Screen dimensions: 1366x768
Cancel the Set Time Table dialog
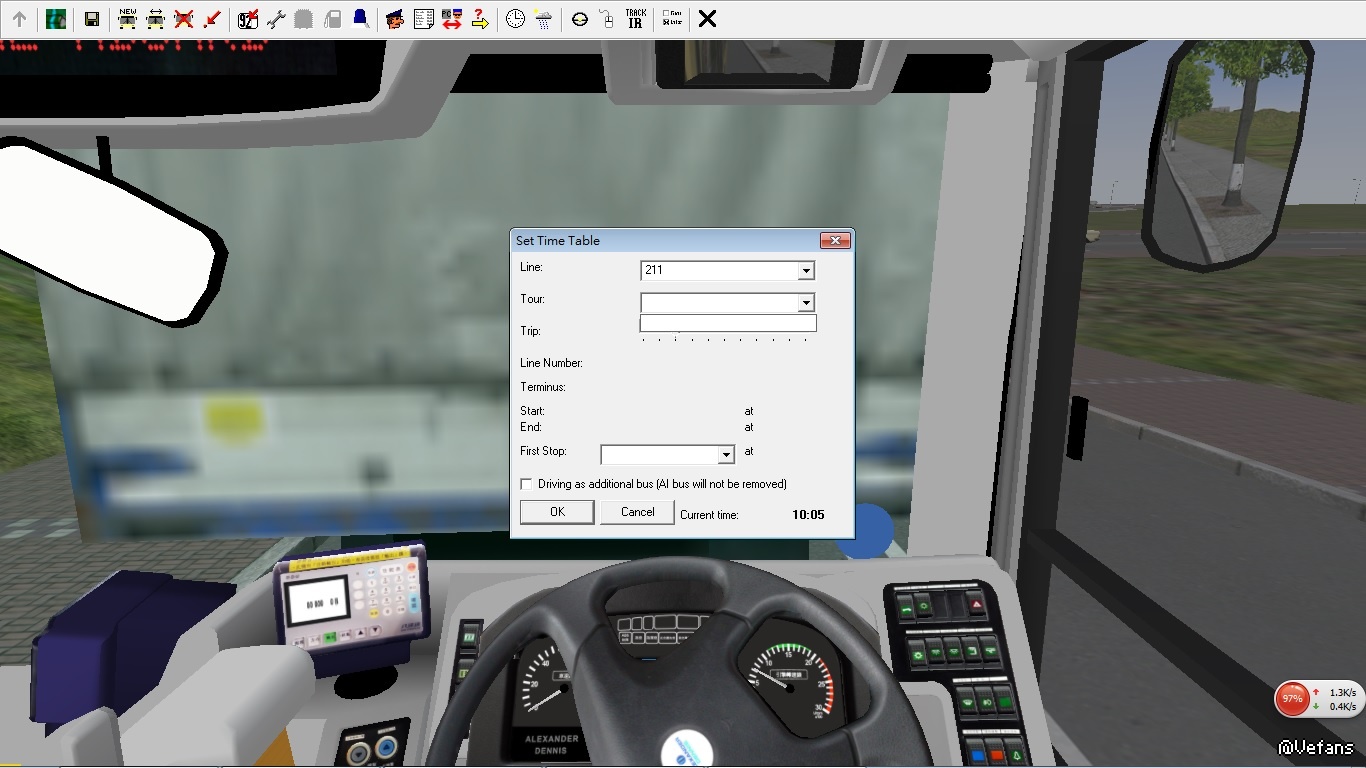[637, 512]
